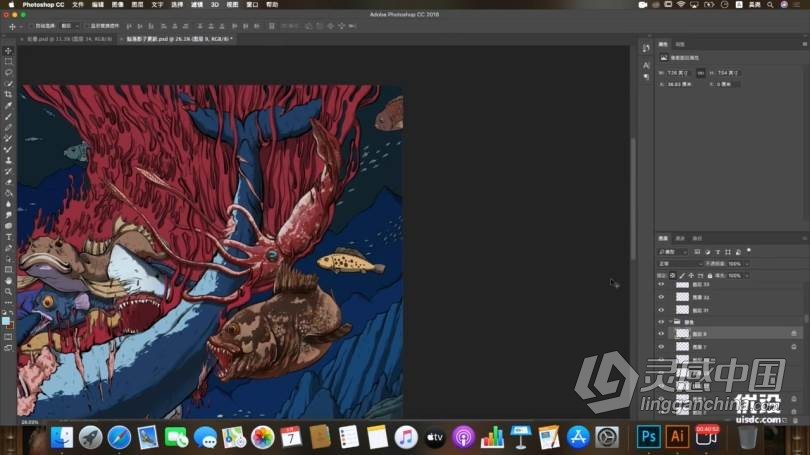
Task: Open the 图像 menu
Action: point(116,5)
